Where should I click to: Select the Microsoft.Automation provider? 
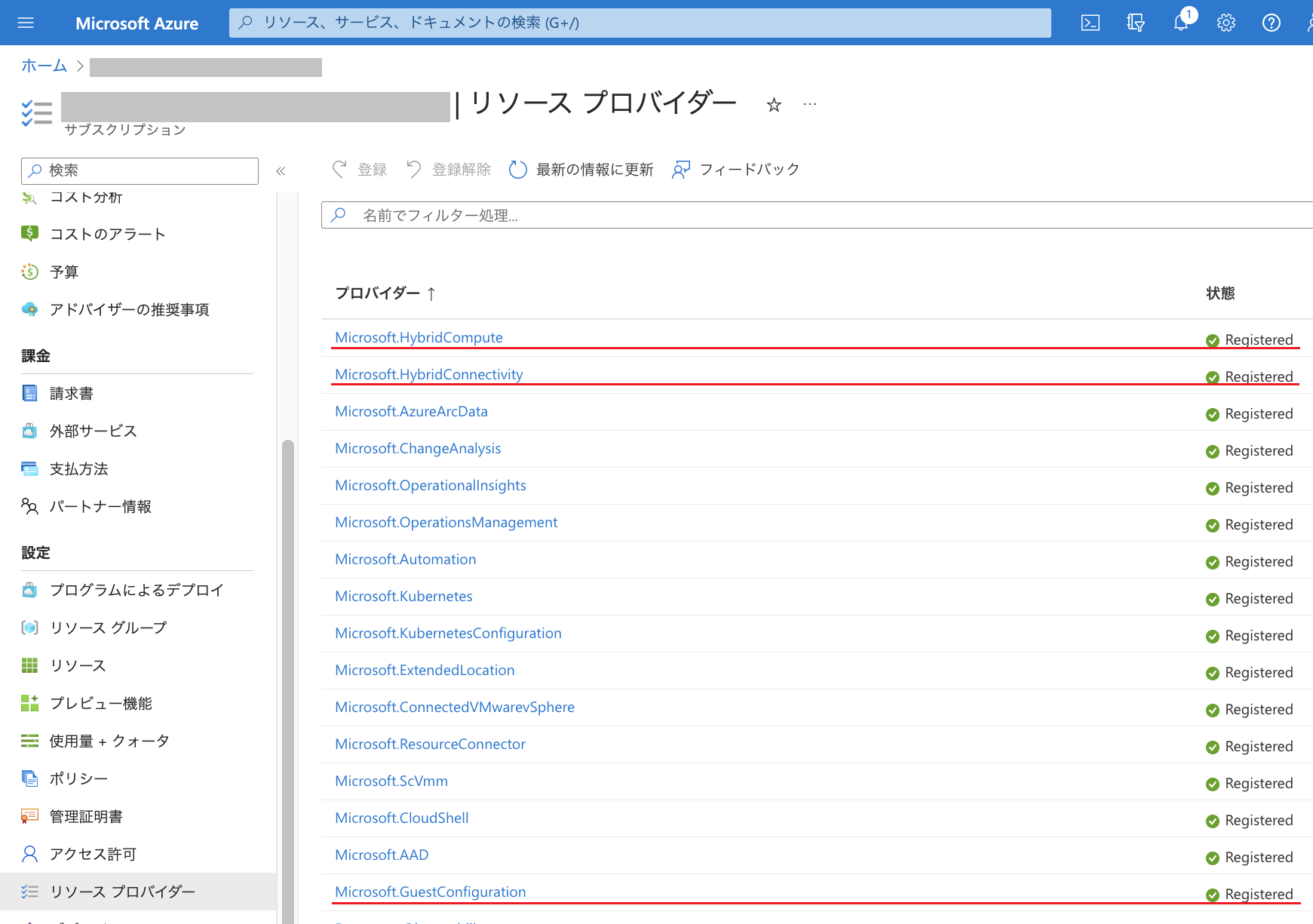point(405,559)
